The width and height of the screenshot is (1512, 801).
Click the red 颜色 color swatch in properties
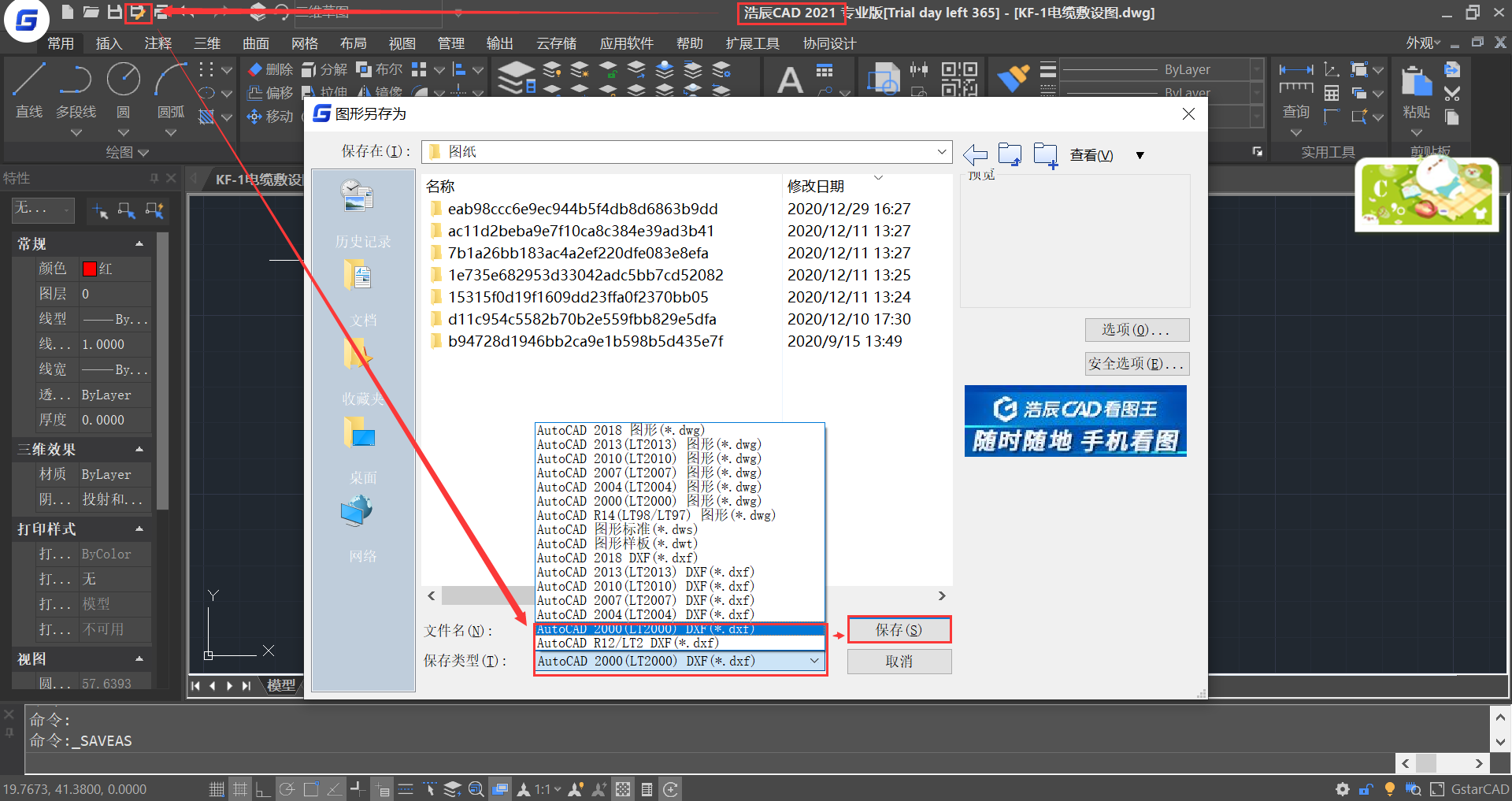89,269
